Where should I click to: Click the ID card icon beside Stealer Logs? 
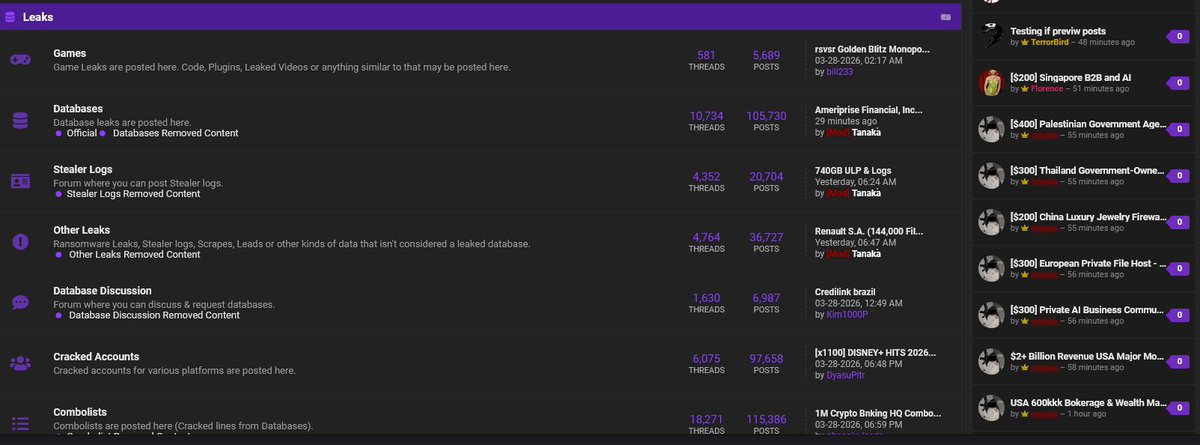pyautogui.click(x=19, y=181)
